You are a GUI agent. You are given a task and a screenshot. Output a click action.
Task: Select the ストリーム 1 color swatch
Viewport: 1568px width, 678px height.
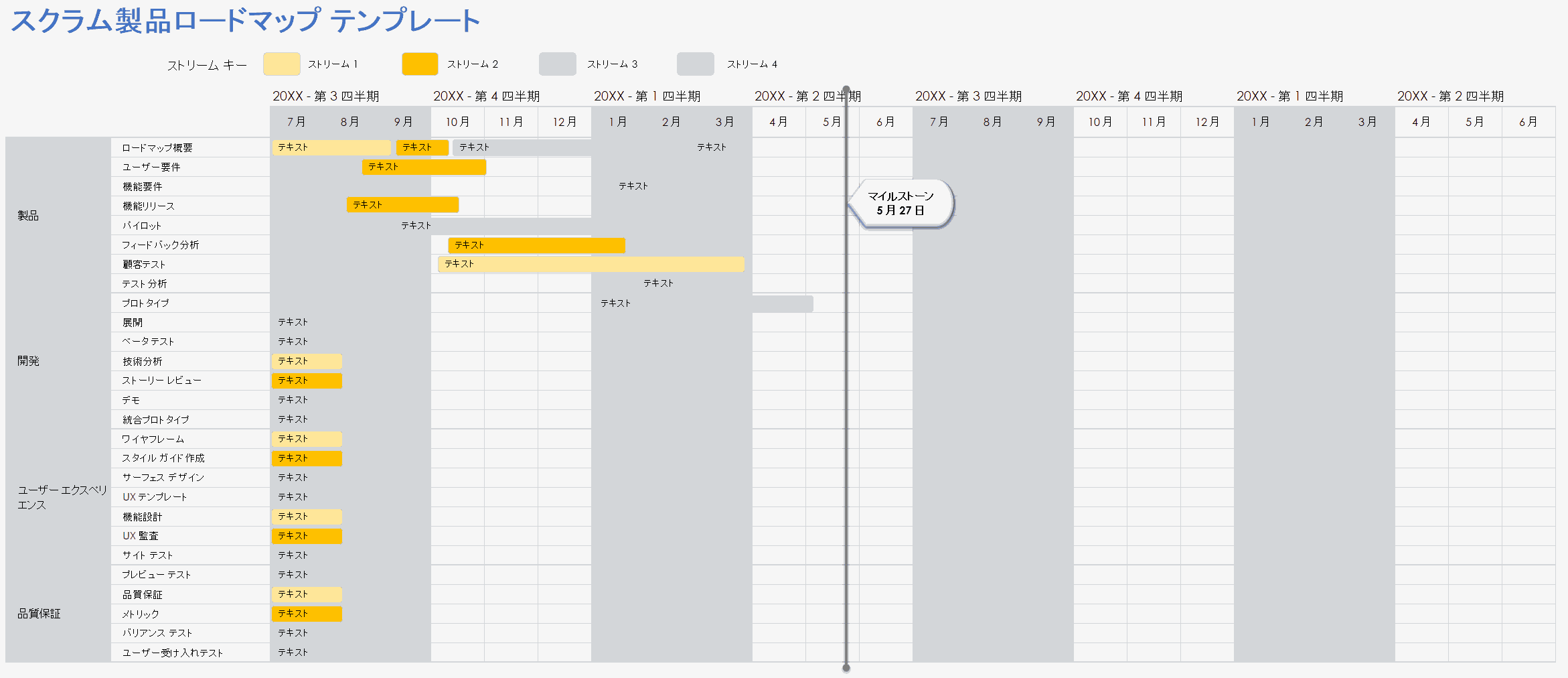281,64
